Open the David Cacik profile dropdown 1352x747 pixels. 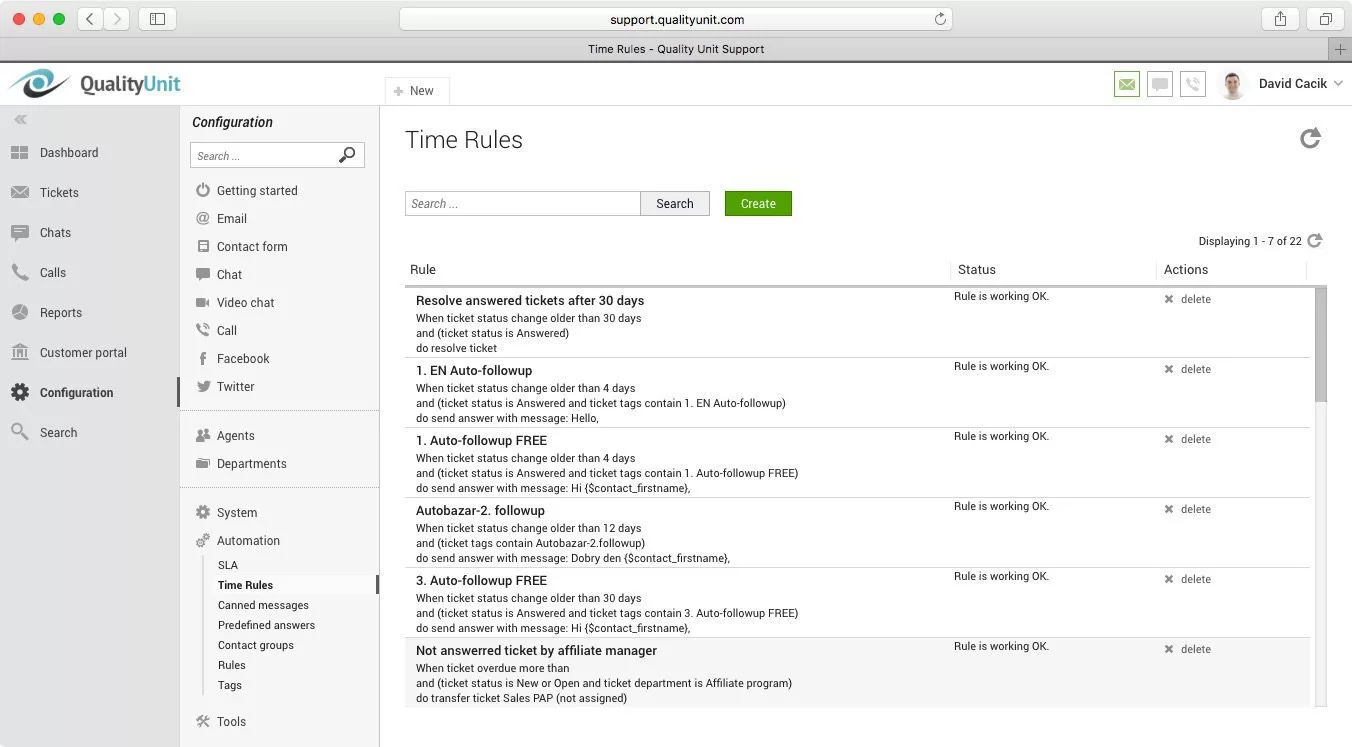[1290, 84]
